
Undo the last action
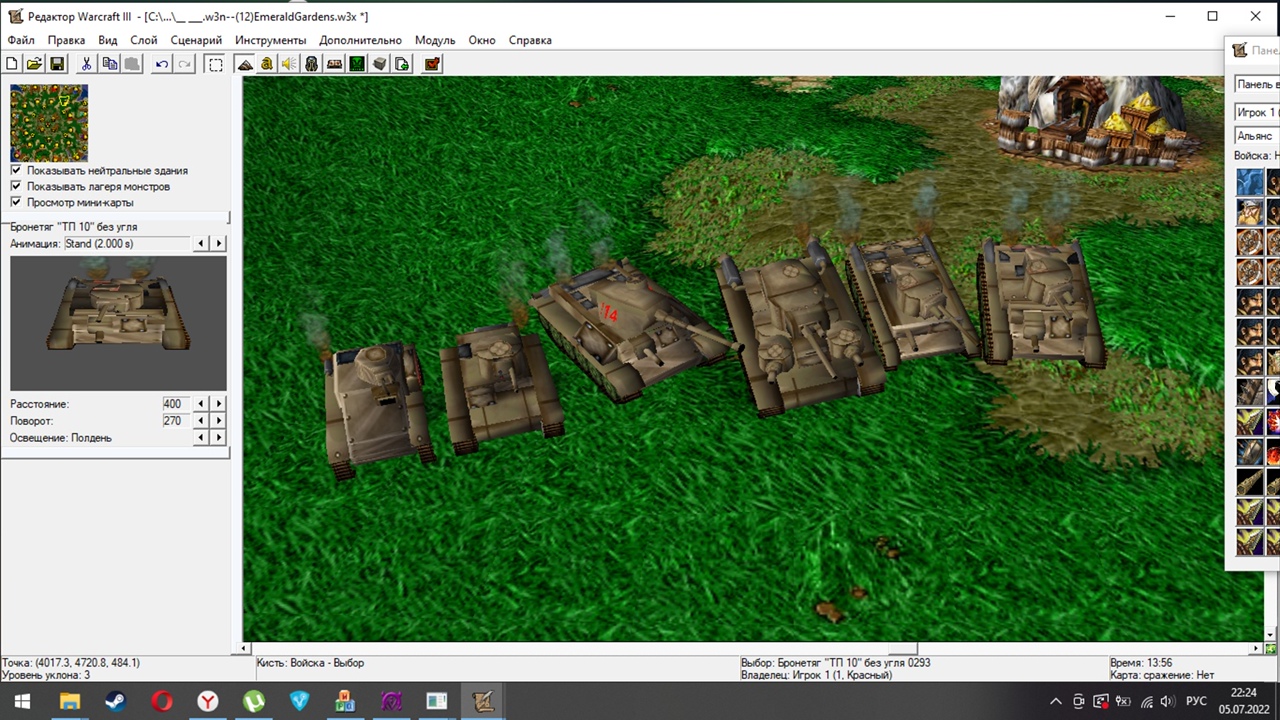(x=162, y=64)
